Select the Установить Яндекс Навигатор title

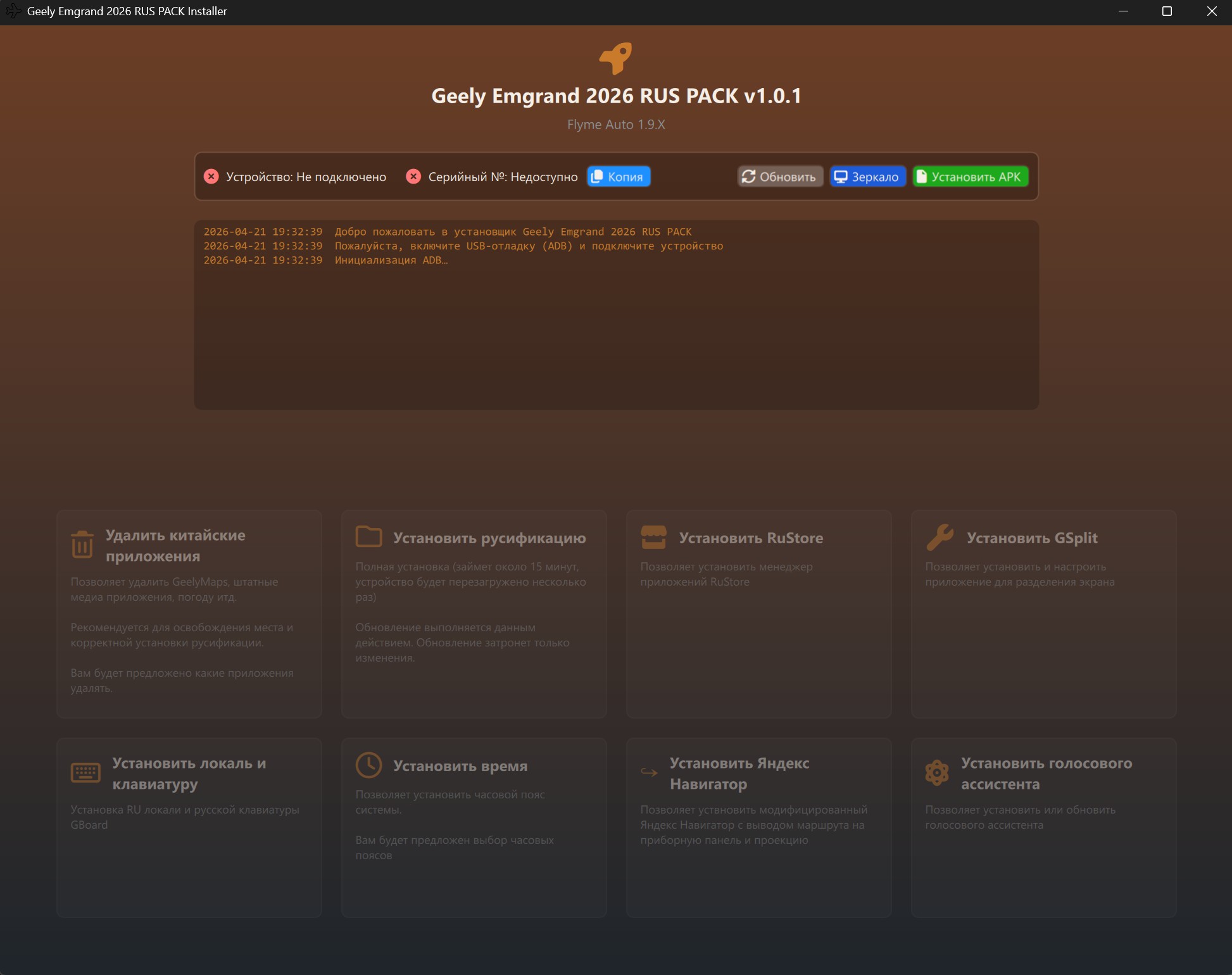click(x=739, y=774)
